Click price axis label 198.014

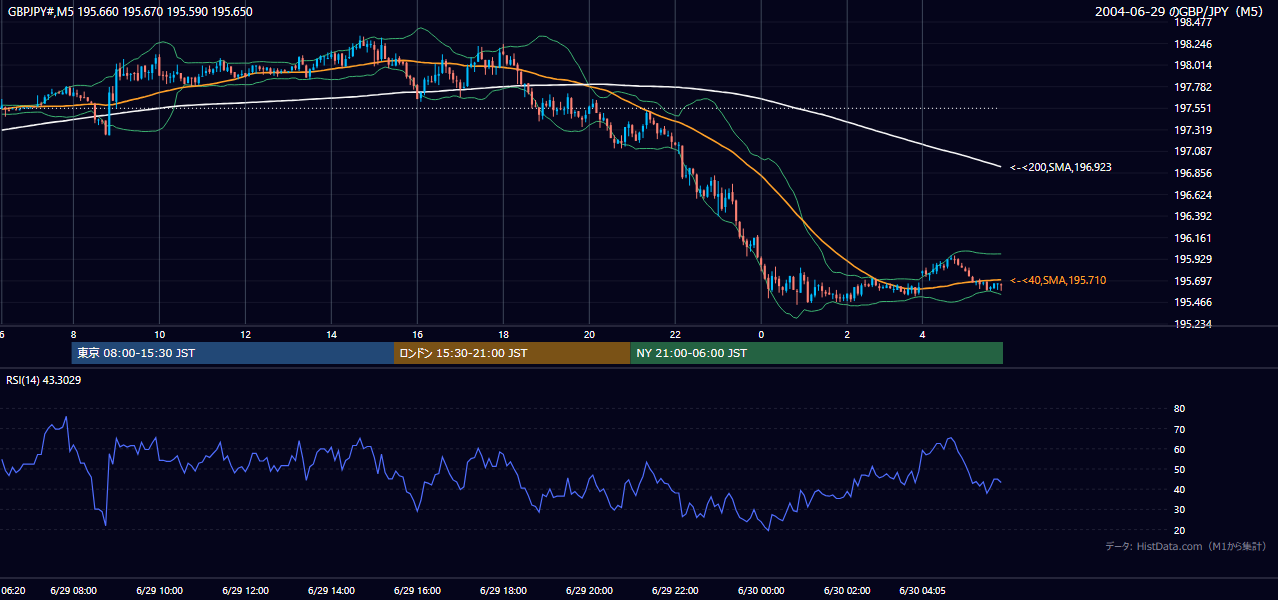[x=1193, y=66]
